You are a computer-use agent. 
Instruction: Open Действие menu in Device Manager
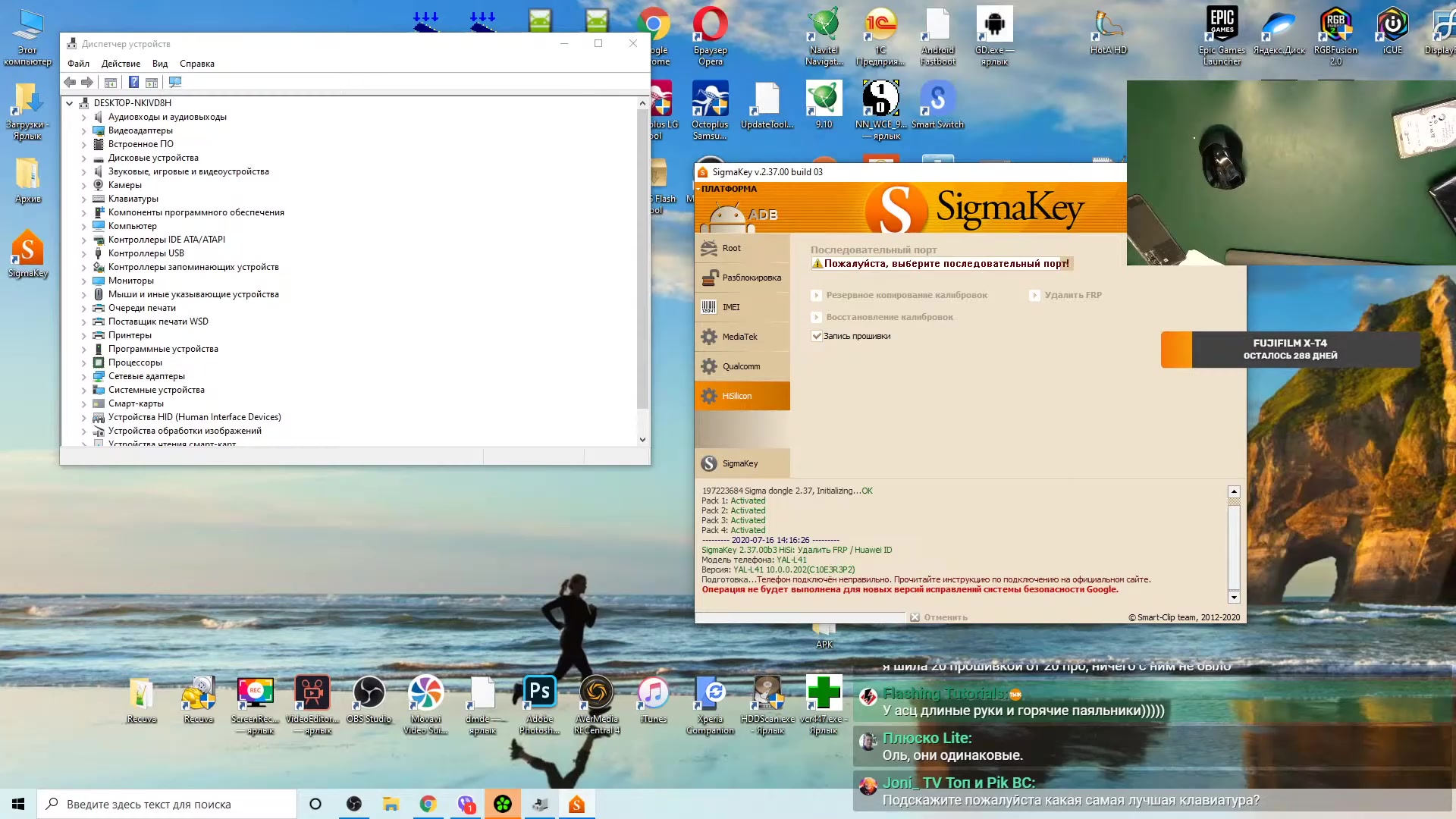point(120,63)
